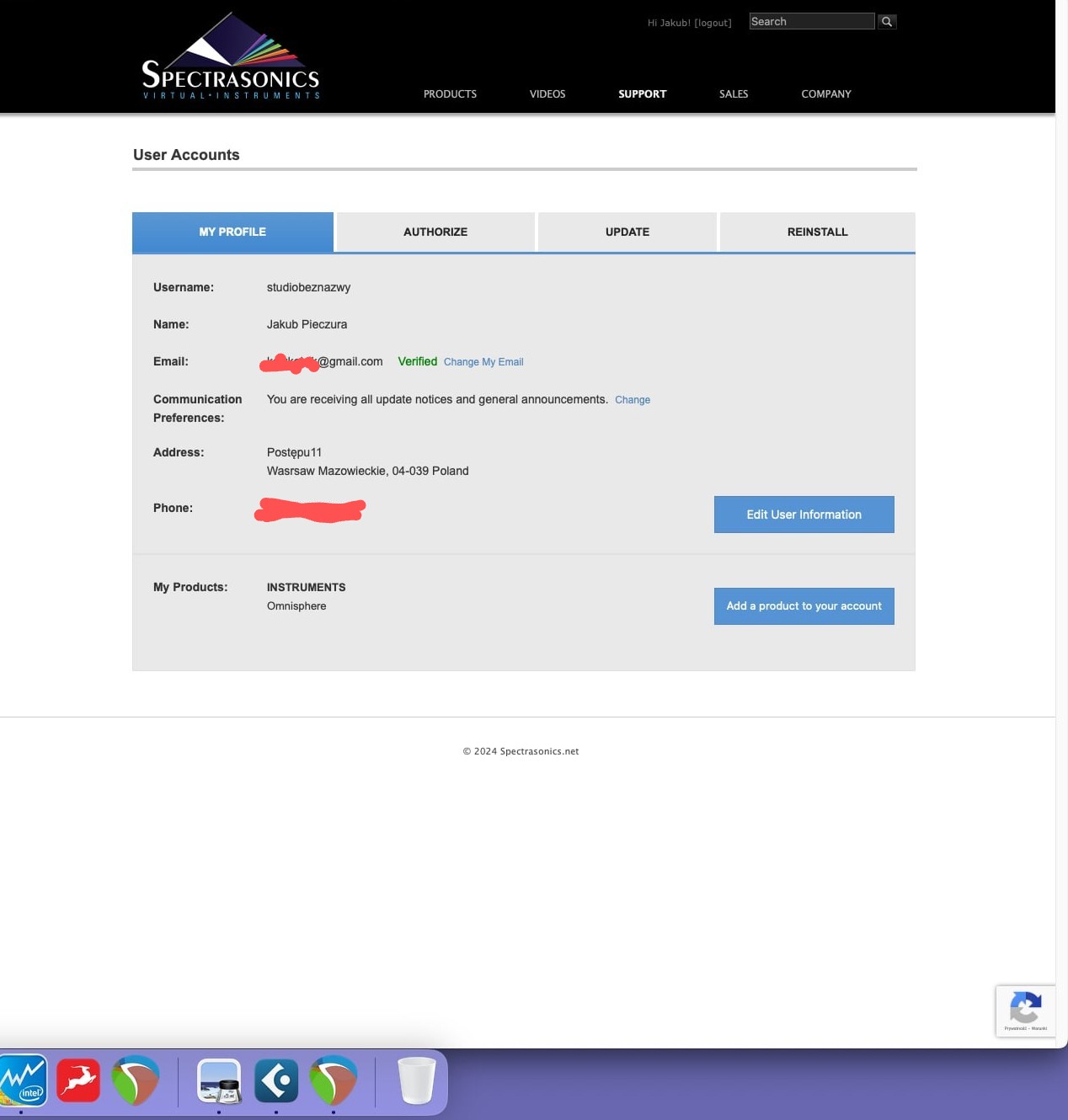
Task: Click the logout link
Action: [713, 23]
